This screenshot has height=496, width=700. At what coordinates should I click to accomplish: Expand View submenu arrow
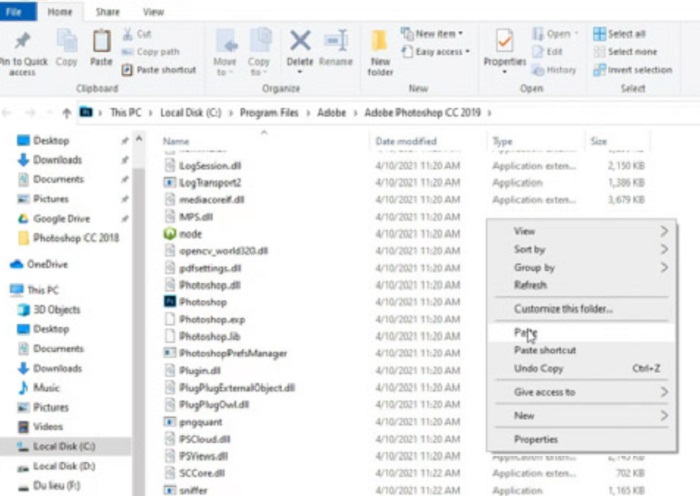(x=664, y=231)
